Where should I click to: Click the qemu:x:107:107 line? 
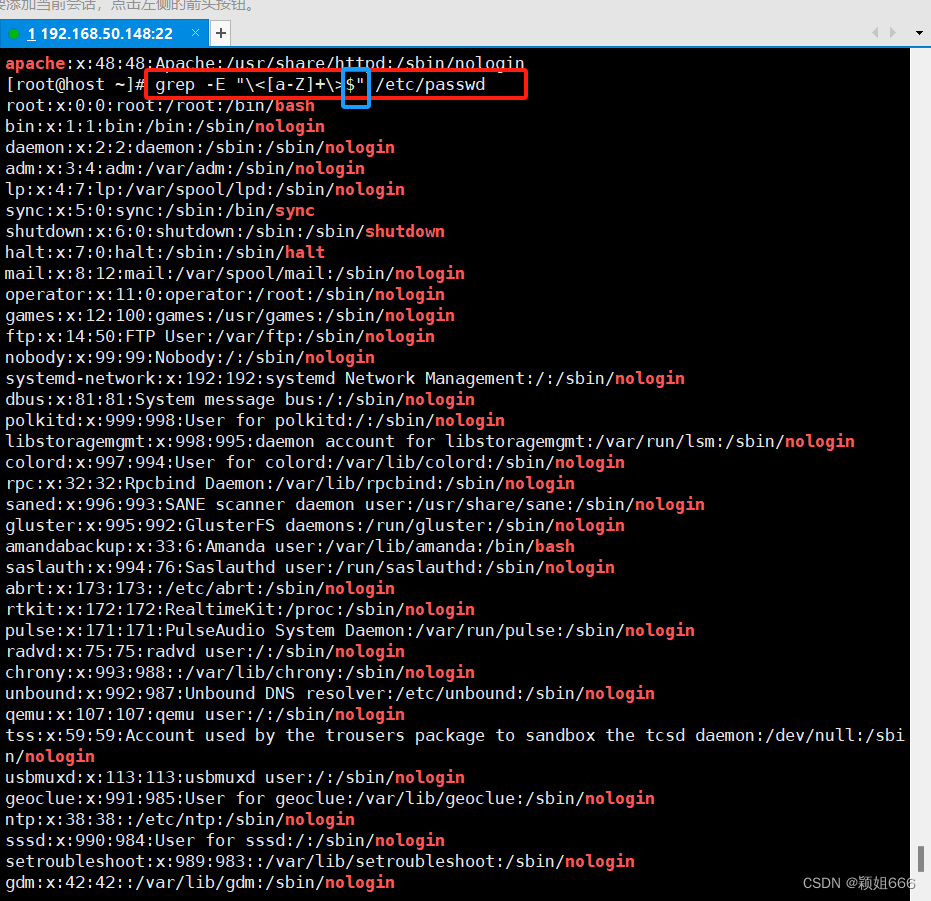(205, 714)
